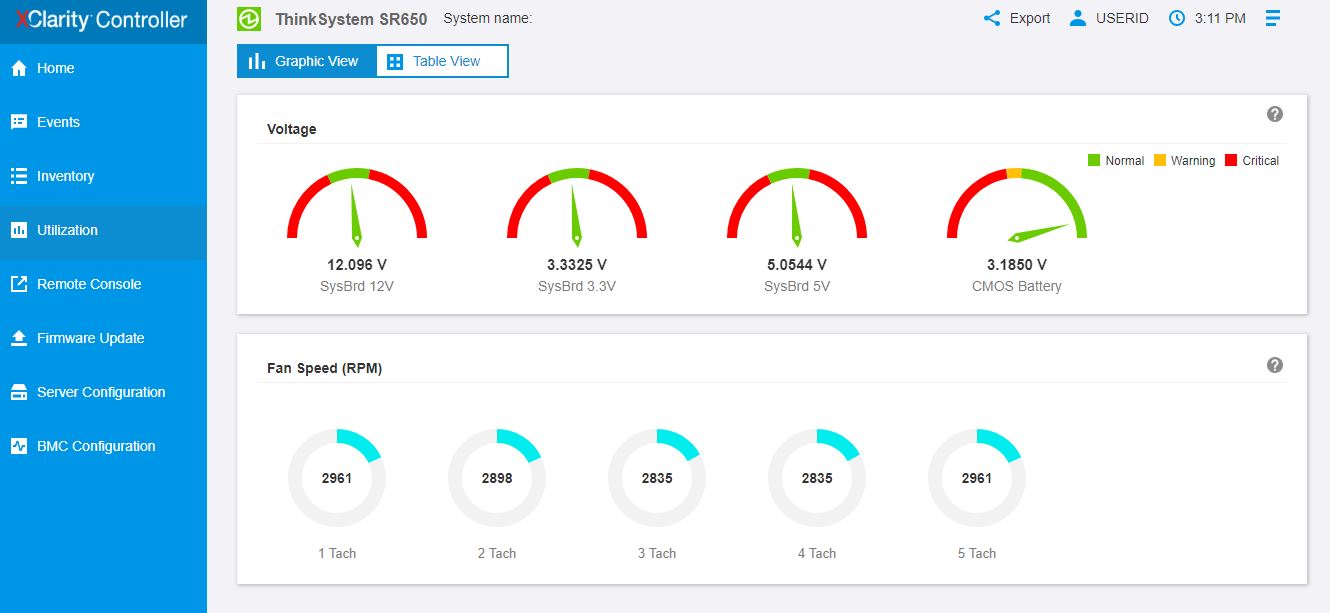Click the yellow Warning legend swatch
The height and width of the screenshot is (613, 1330).
point(1160,160)
